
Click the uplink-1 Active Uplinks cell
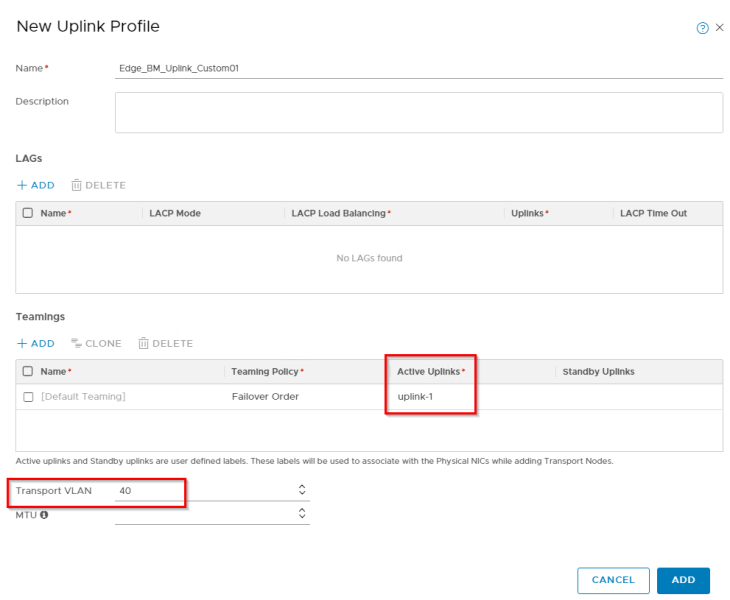(414, 397)
